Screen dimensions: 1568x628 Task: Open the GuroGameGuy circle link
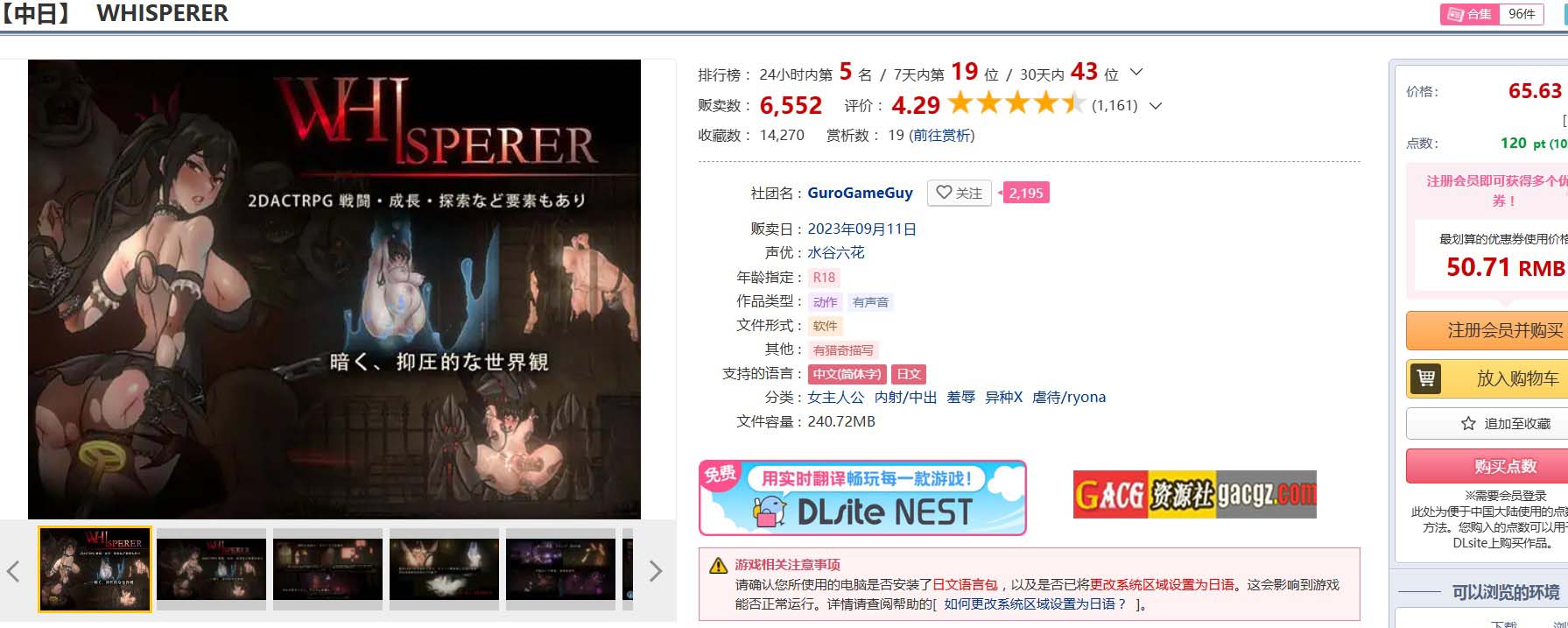click(860, 193)
